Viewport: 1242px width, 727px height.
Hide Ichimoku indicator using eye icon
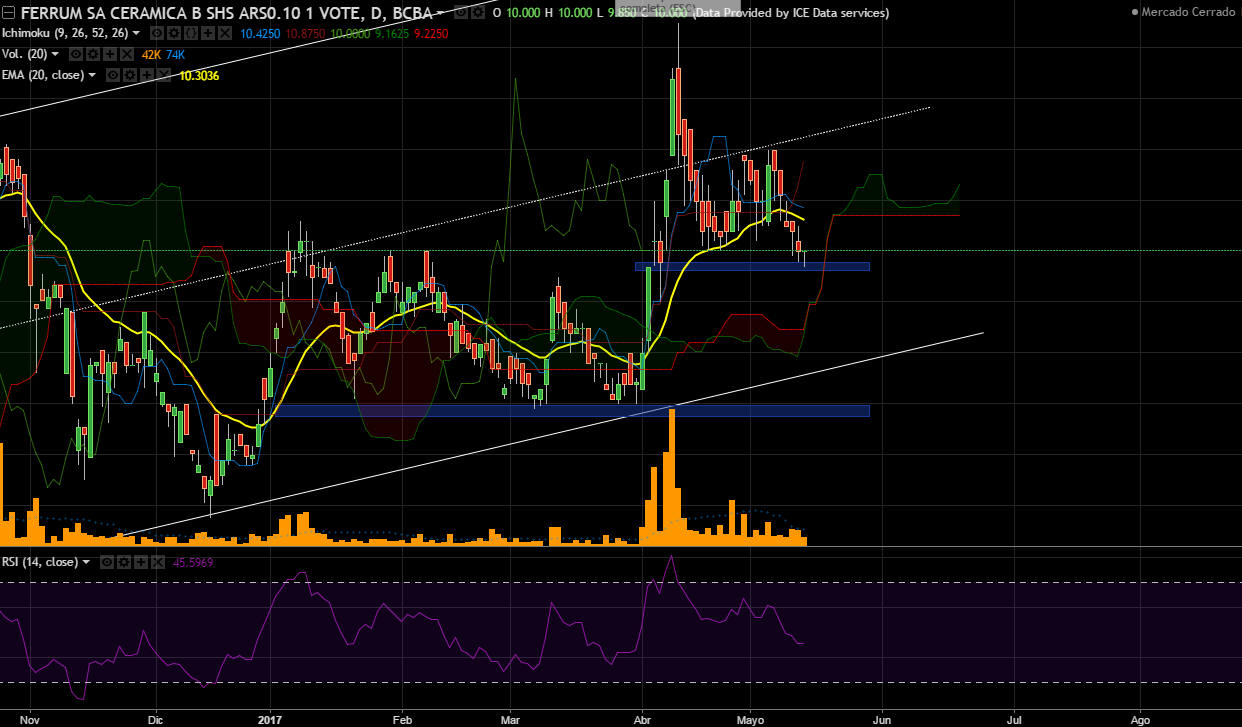157,33
